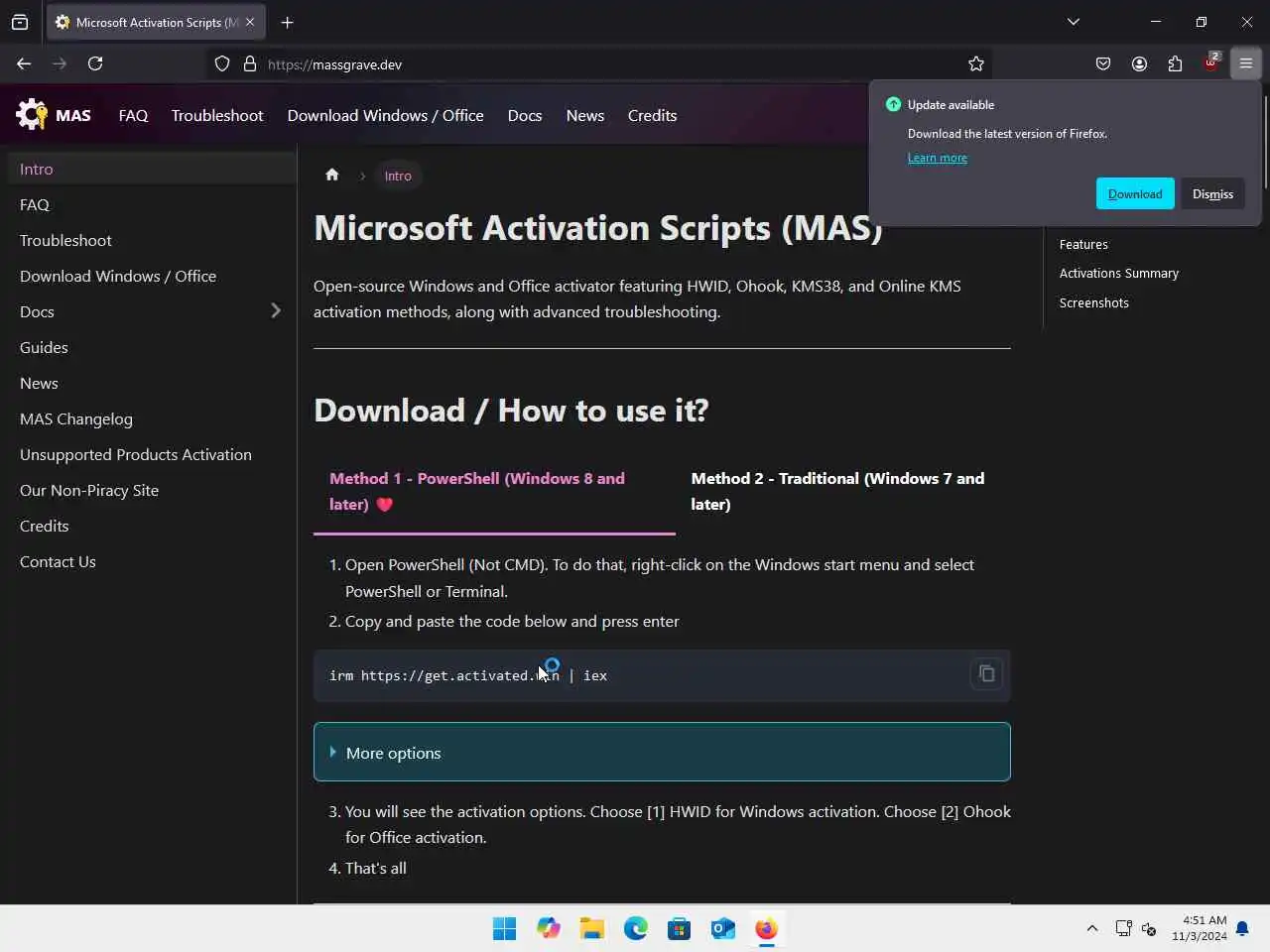Select Method 1 - PowerShell tab

(x=494, y=492)
